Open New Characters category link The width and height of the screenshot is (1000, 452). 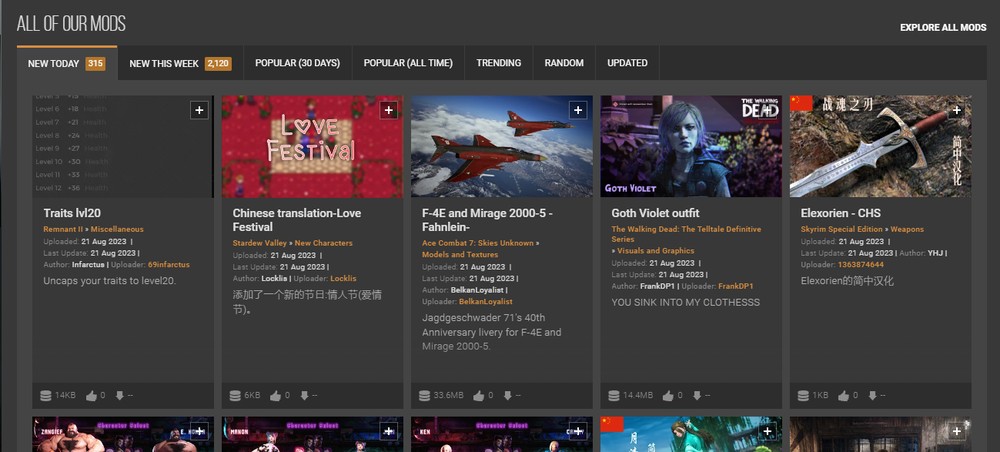click(323, 243)
